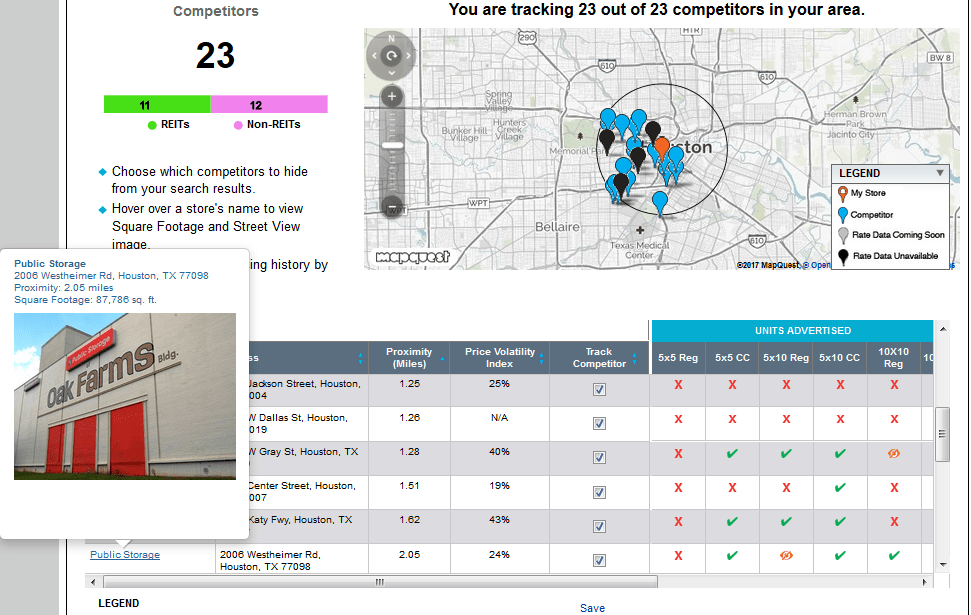Click the 5x5 Reg X for Westheimer Rd
The width and height of the screenshot is (971, 615).
coord(678,556)
